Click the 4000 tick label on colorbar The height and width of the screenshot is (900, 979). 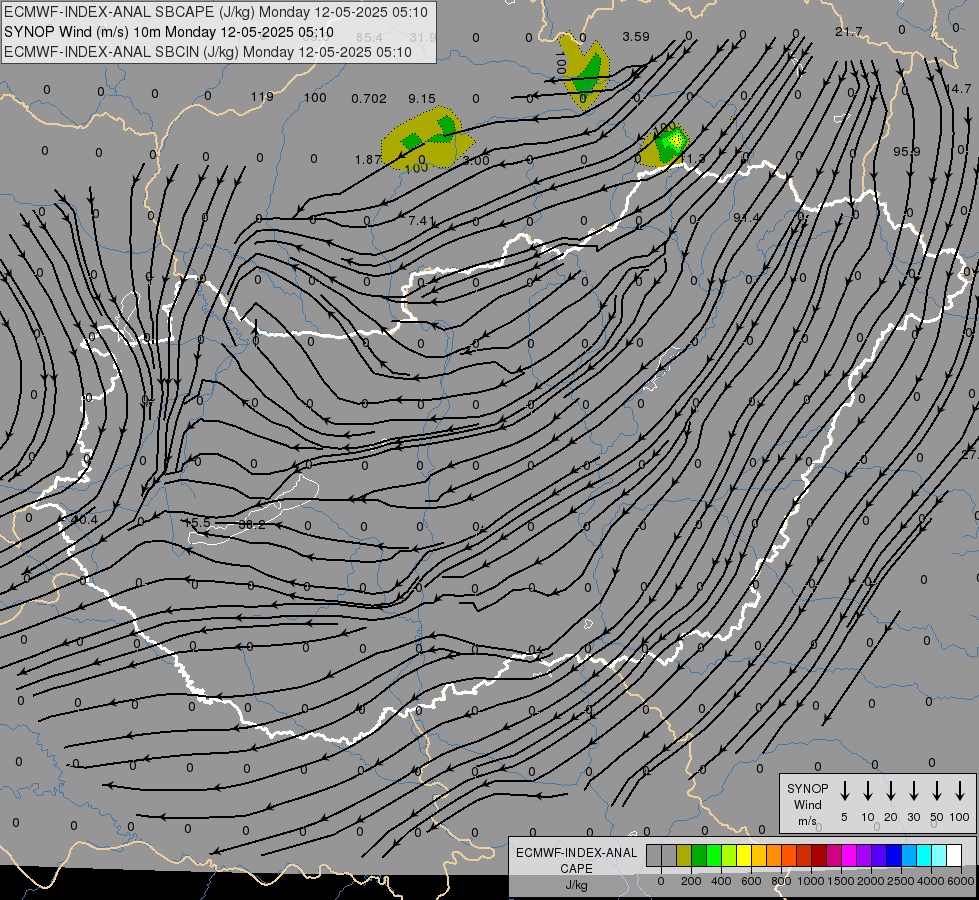click(932, 881)
